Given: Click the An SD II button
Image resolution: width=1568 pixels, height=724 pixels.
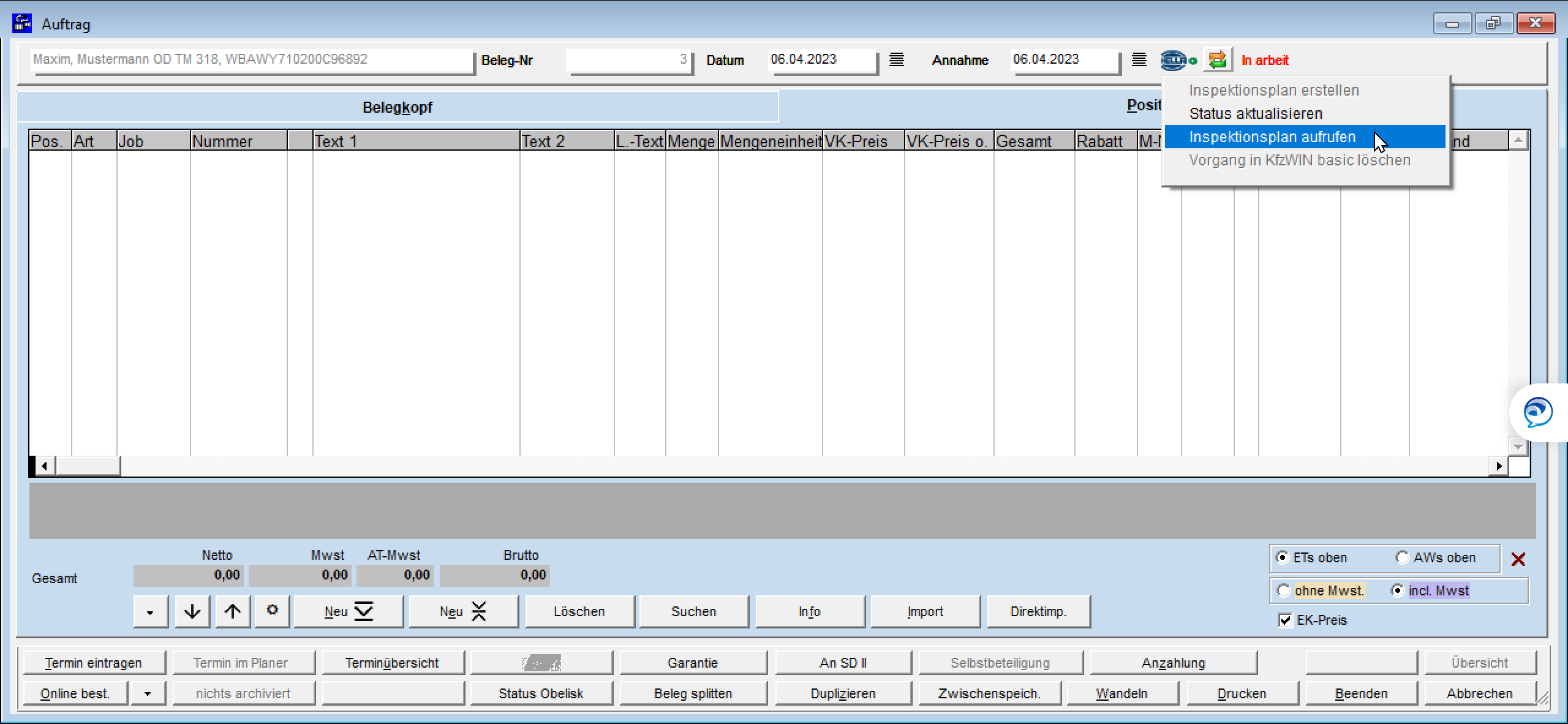Looking at the screenshot, I should pyautogui.click(x=843, y=663).
